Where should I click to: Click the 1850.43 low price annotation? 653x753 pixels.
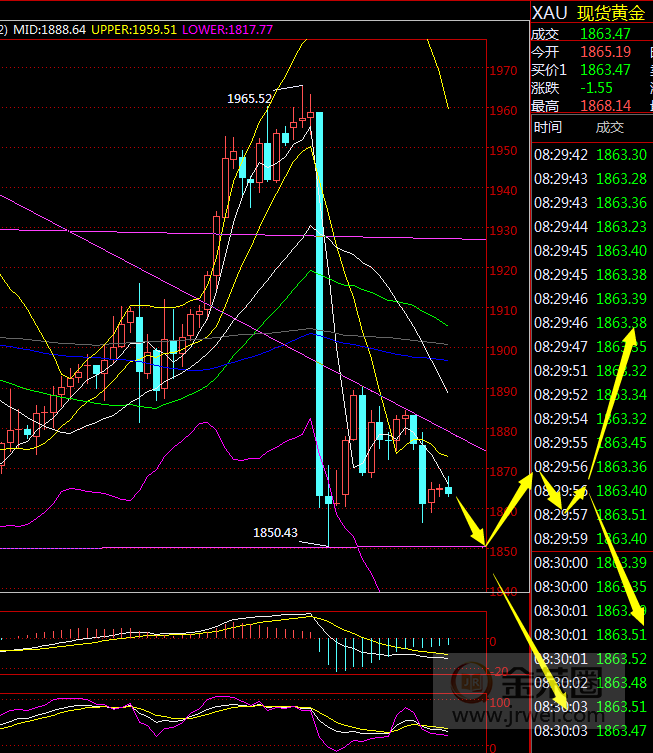coord(275,533)
